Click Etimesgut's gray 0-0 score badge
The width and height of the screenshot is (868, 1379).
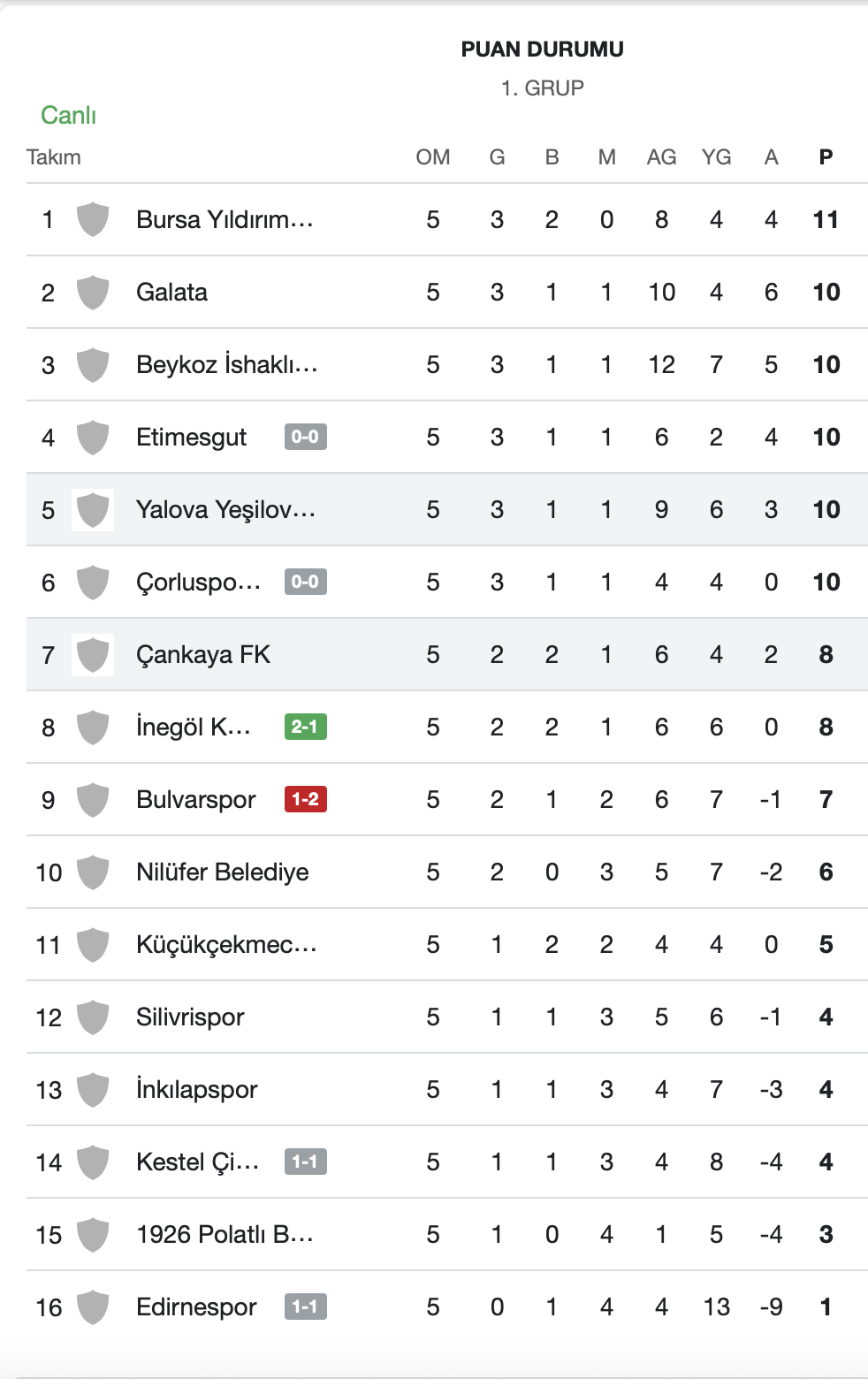(305, 437)
